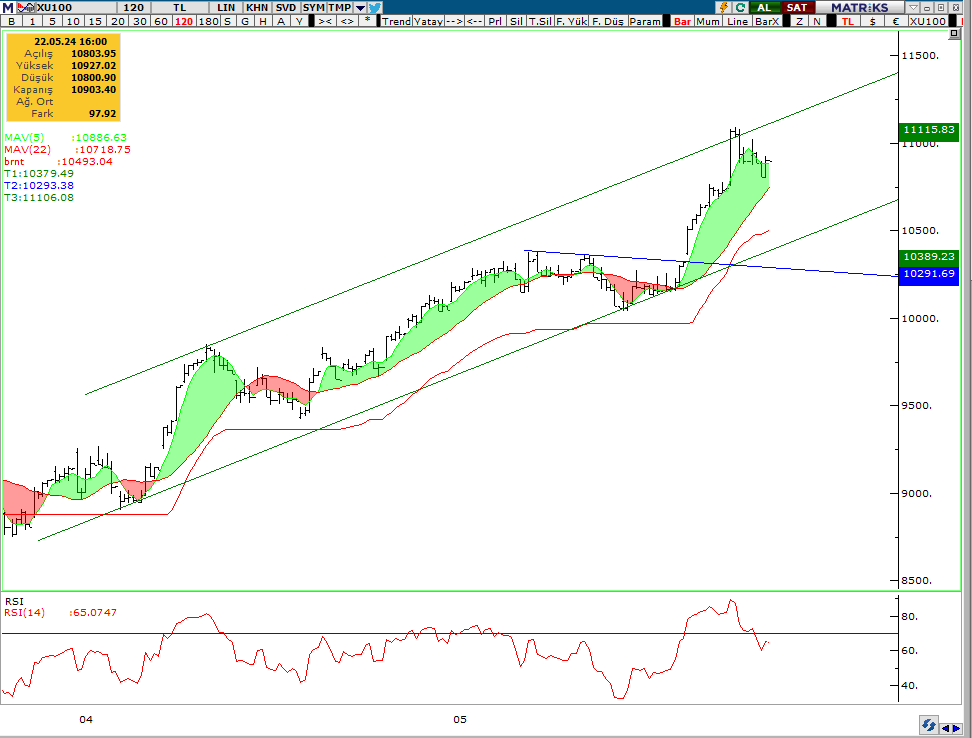Click the F. Düş button
Screen dimensions: 972x738
click(608, 21)
